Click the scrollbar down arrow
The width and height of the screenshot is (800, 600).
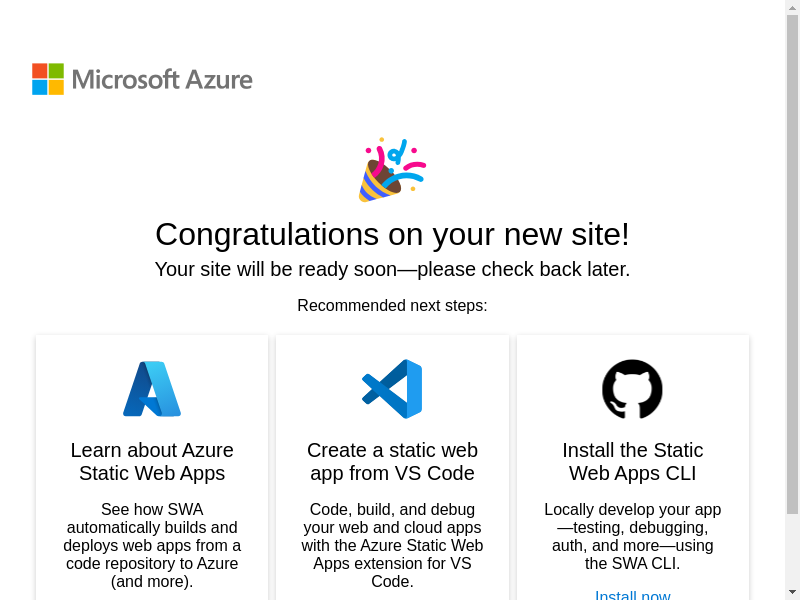(792, 592)
